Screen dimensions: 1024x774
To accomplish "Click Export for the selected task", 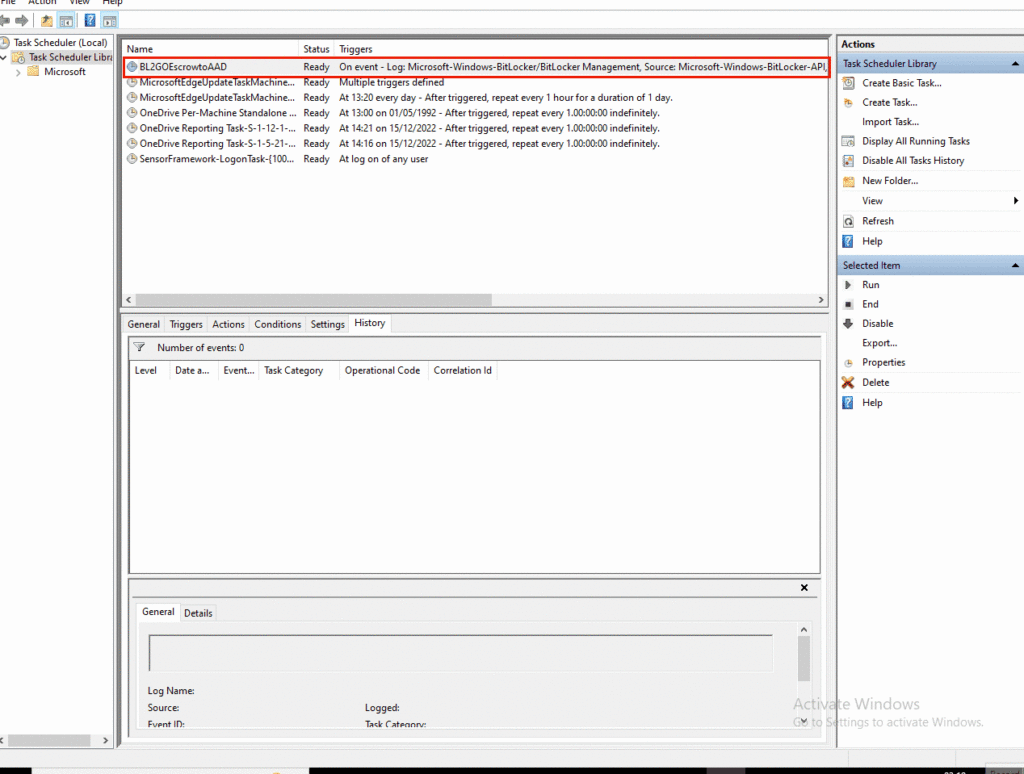I will click(x=879, y=343).
